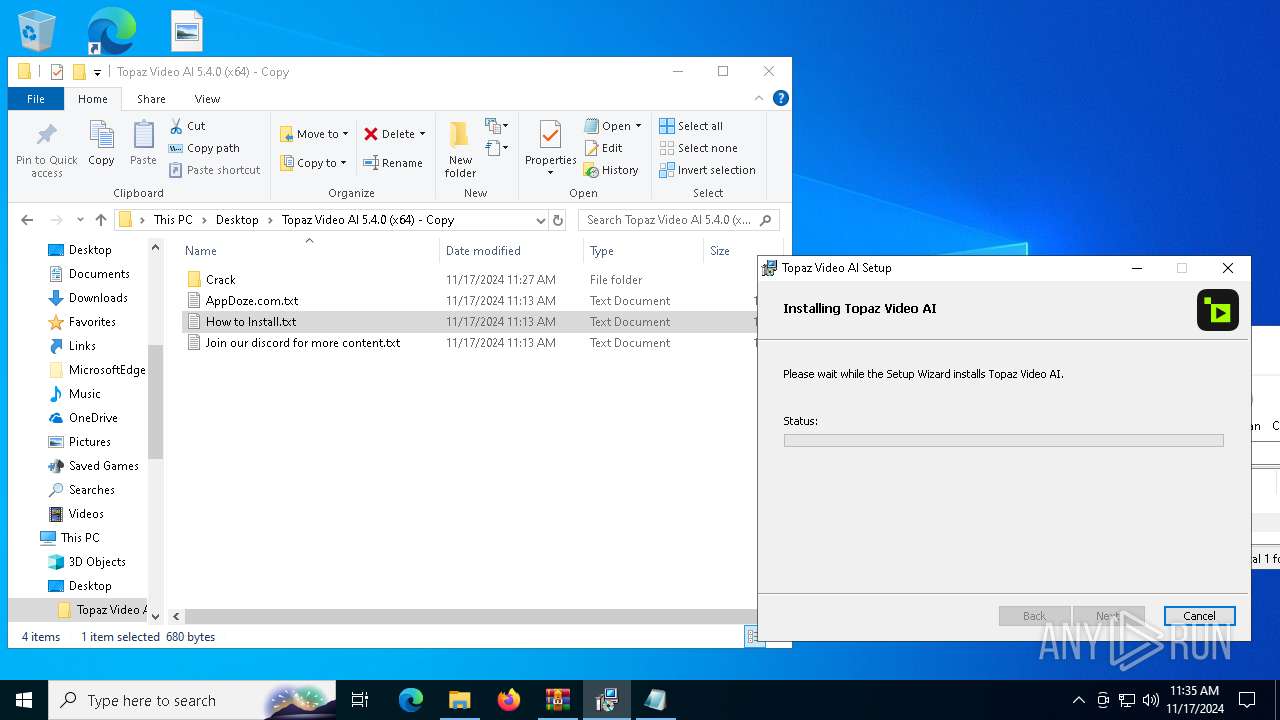
Task: Select the Crack folder
Action: click(220, 280)
